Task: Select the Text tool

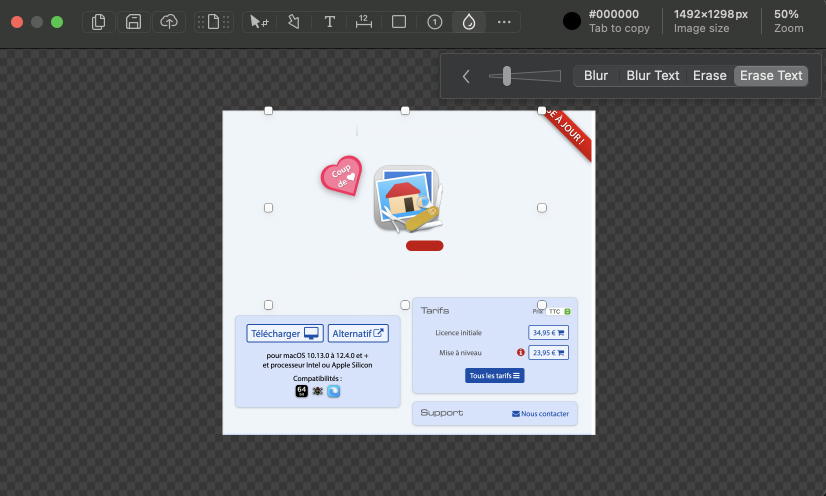Action: tap(329, 22)
